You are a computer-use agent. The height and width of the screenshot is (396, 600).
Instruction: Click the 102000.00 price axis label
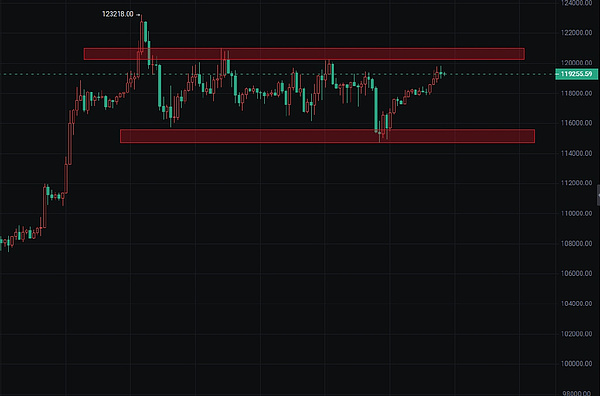coord(576,334)
